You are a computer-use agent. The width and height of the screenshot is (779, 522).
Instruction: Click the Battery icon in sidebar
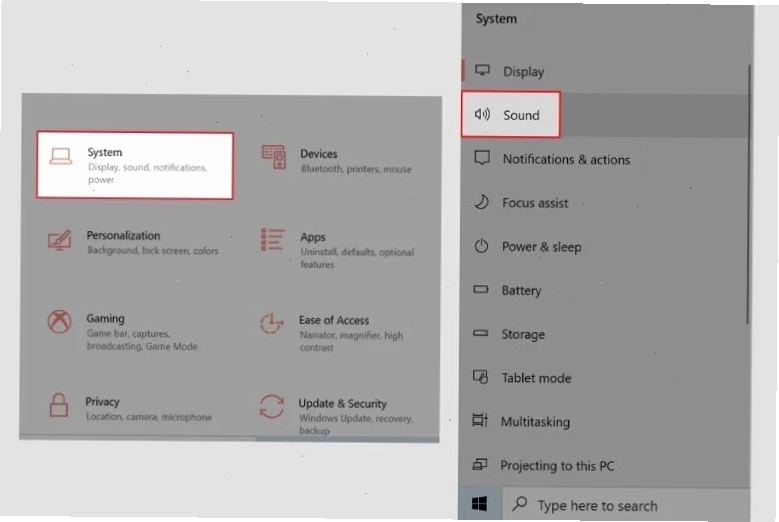point(480,289)
